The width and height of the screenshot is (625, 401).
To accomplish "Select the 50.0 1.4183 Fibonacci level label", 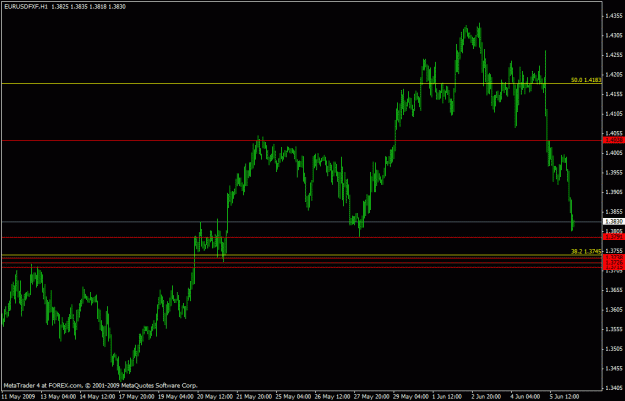I will (x=586, y=80).
